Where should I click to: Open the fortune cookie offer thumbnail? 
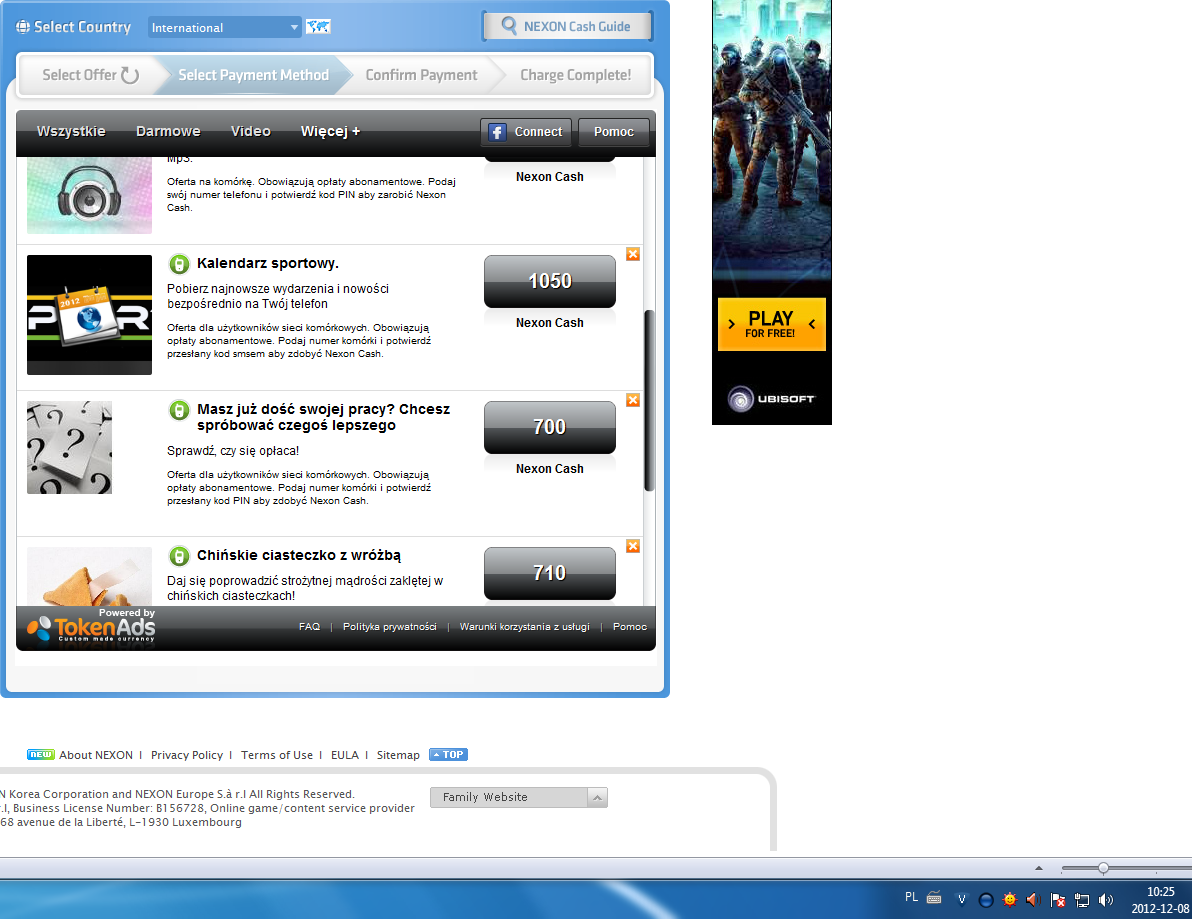point(90,576)
